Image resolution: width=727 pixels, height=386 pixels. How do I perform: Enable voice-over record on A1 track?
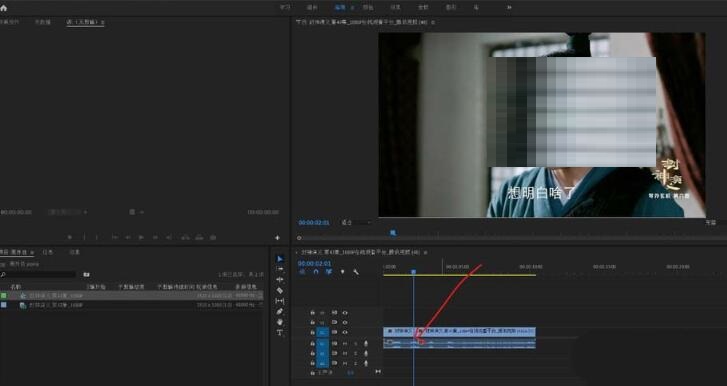coord(366,344)
